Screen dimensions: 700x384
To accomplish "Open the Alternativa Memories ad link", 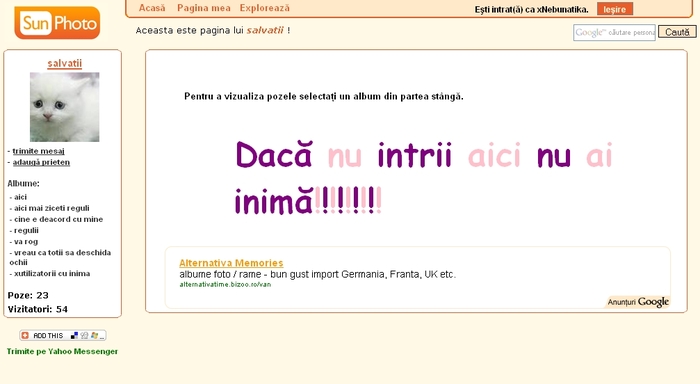I will [231, 263].
